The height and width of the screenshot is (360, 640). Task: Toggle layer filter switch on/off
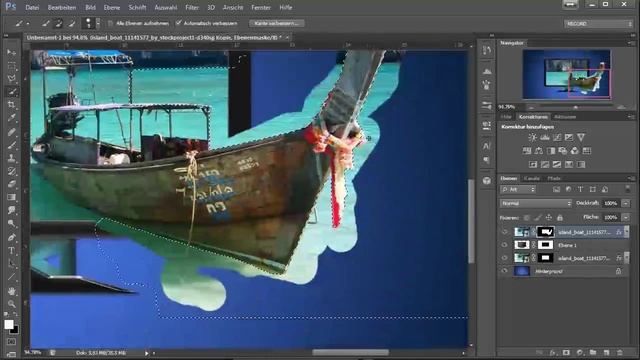point(627,189)
